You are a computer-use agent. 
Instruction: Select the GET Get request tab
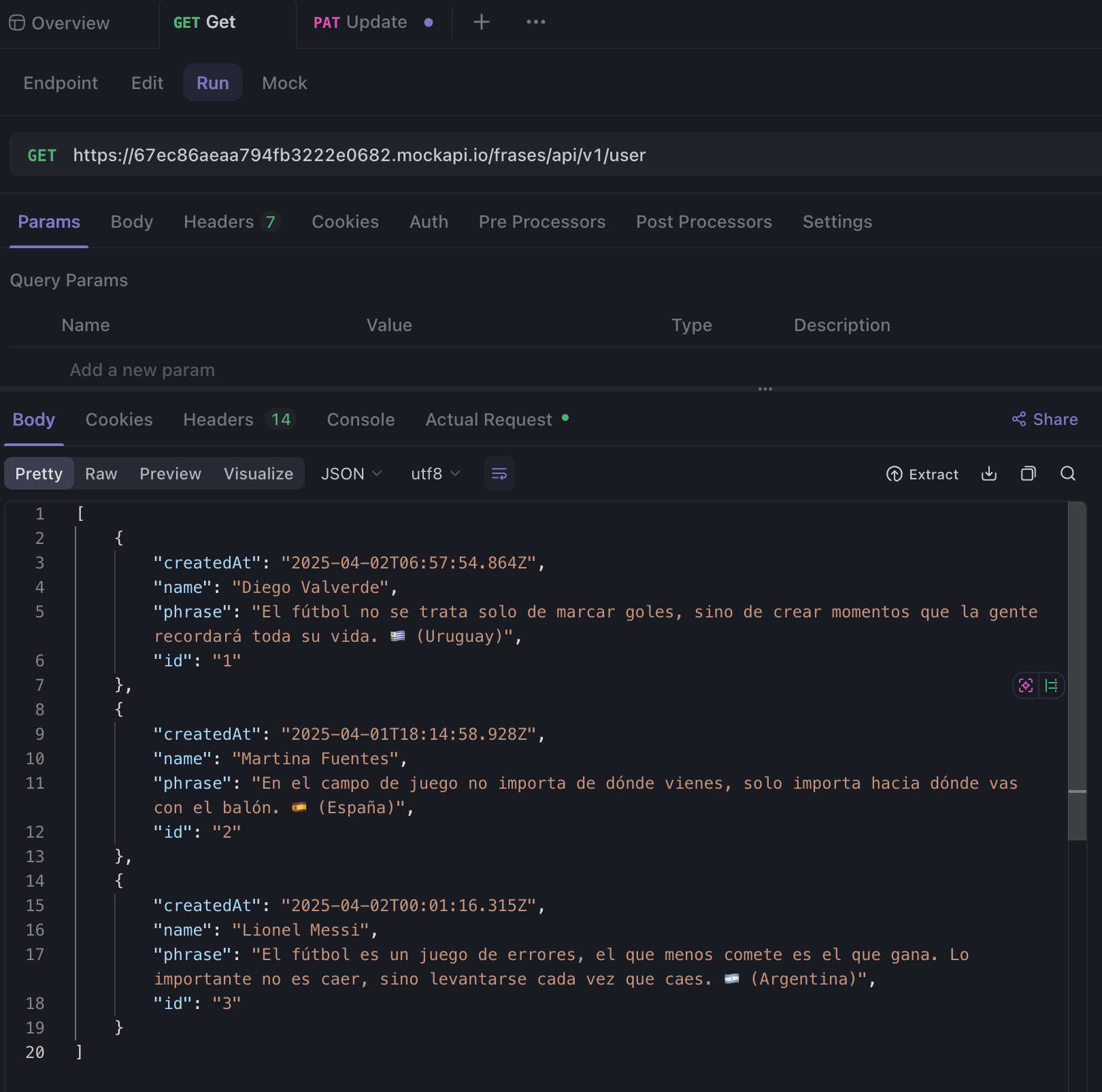(x=204, y=22)
